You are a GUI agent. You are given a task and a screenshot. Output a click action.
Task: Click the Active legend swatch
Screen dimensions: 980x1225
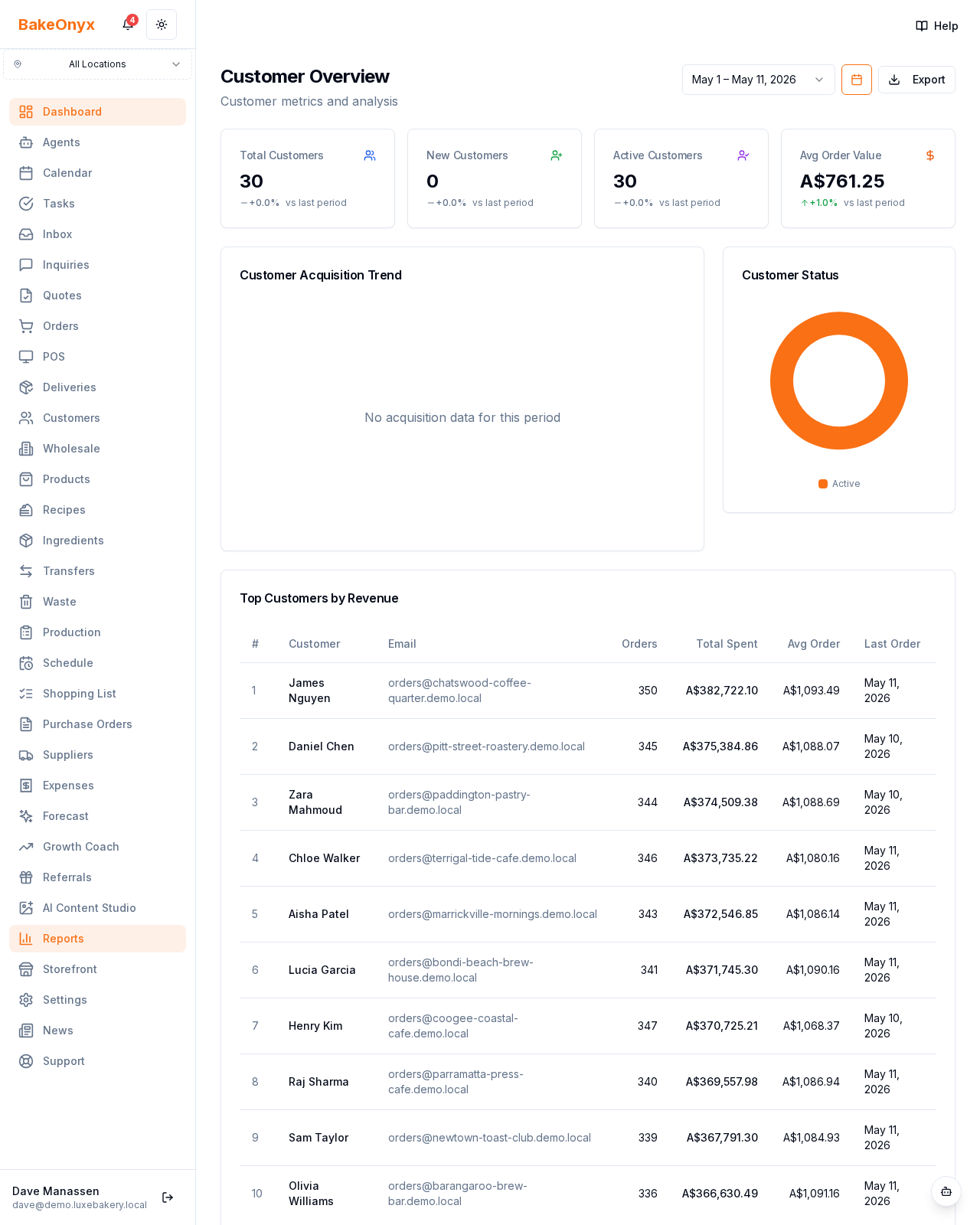823,484
